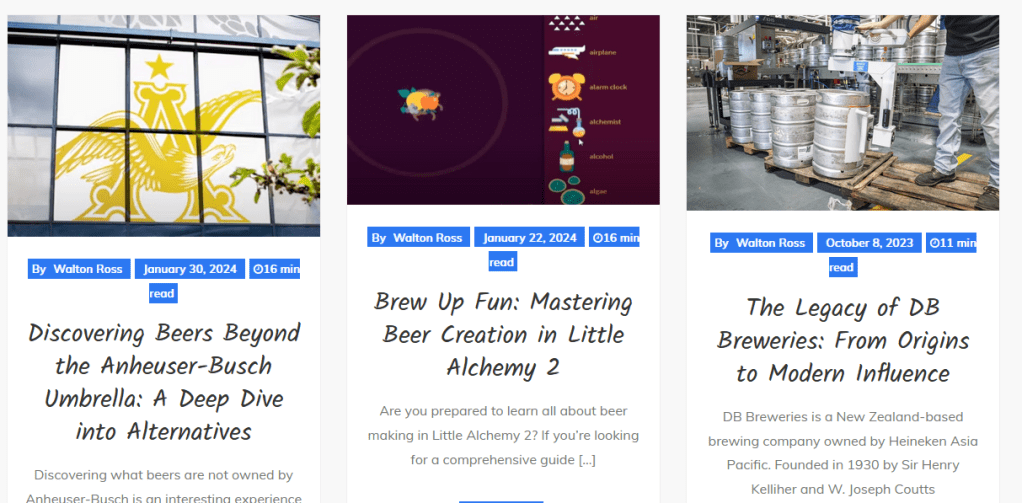Open the Anheuser-Busch eagle logo thumbnail
Viewport: 1022px width, 503px height.
point(164,126)
